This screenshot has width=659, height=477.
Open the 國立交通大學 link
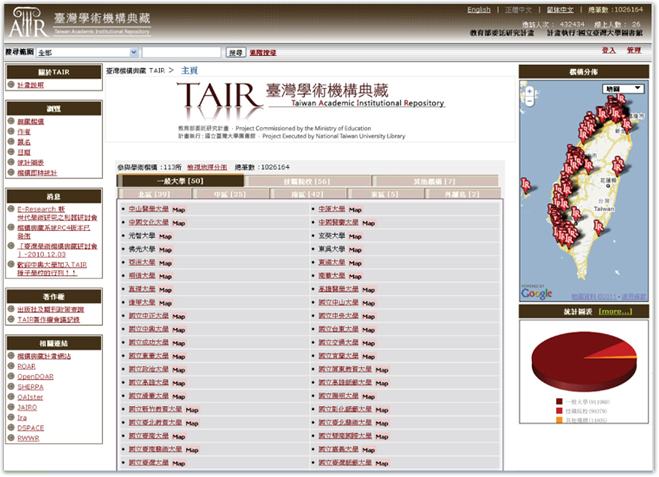338,343
